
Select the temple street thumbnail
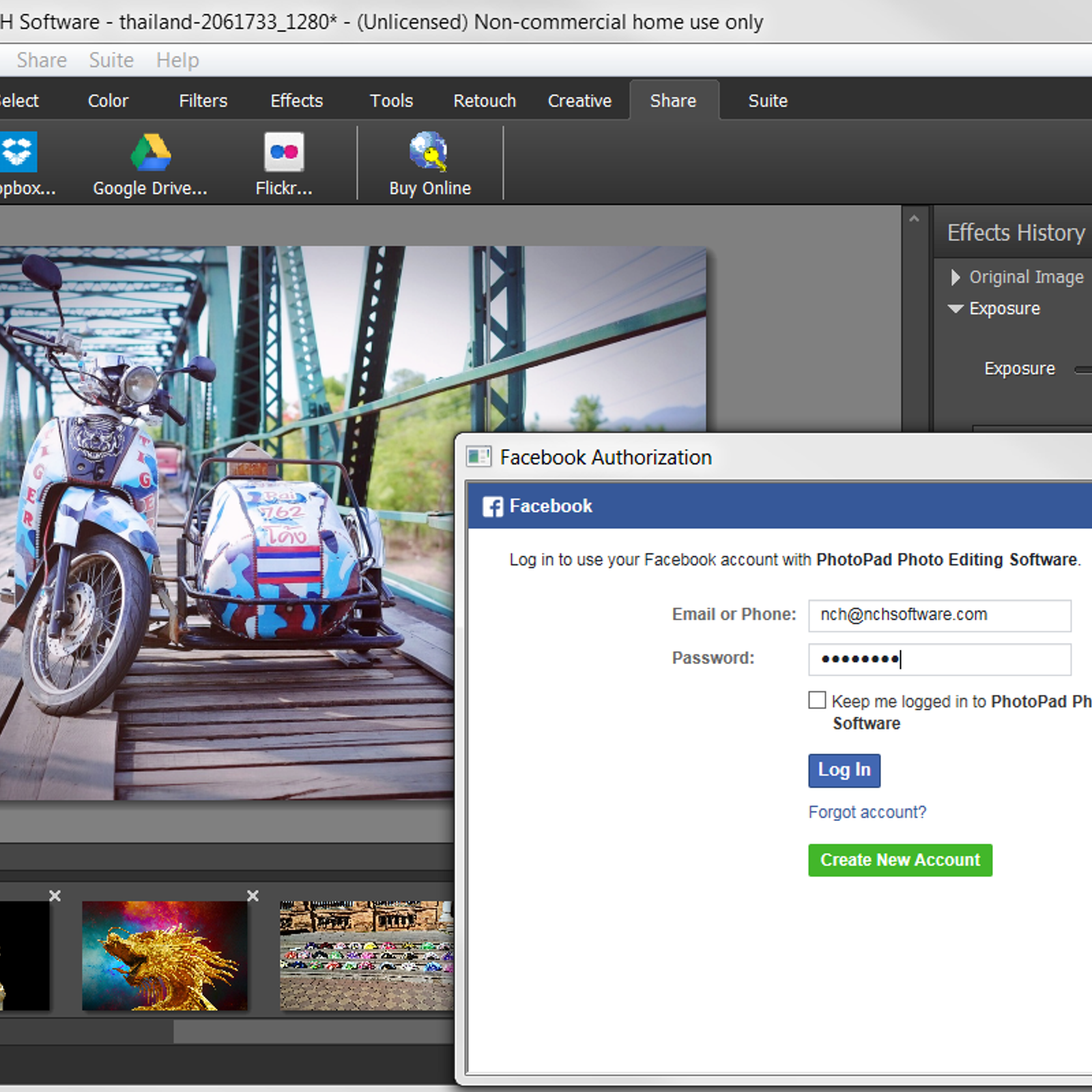click(x=367, y=955)
